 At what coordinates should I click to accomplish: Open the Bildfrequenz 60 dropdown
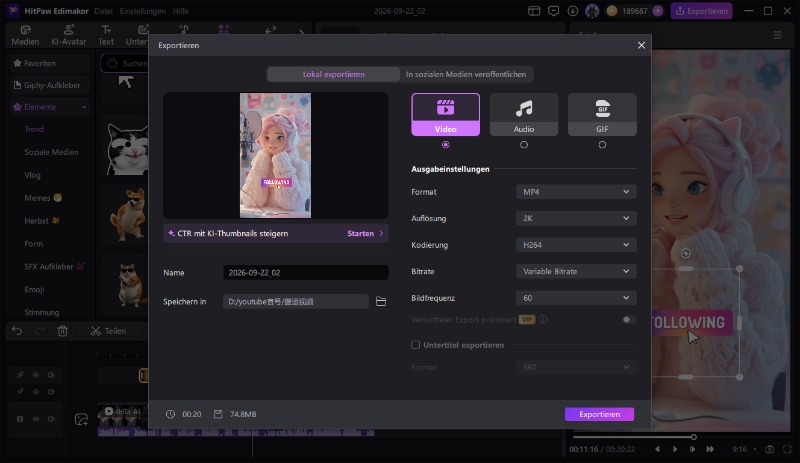coord(576,298)
